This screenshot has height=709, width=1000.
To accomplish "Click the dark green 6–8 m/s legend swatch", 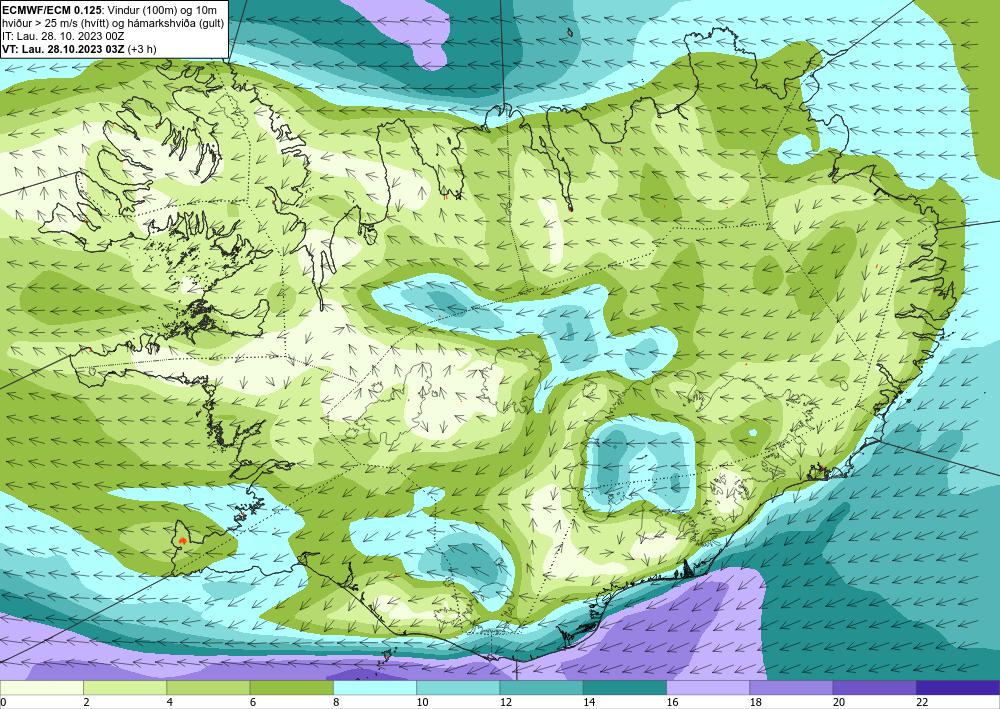I will 291,688.
